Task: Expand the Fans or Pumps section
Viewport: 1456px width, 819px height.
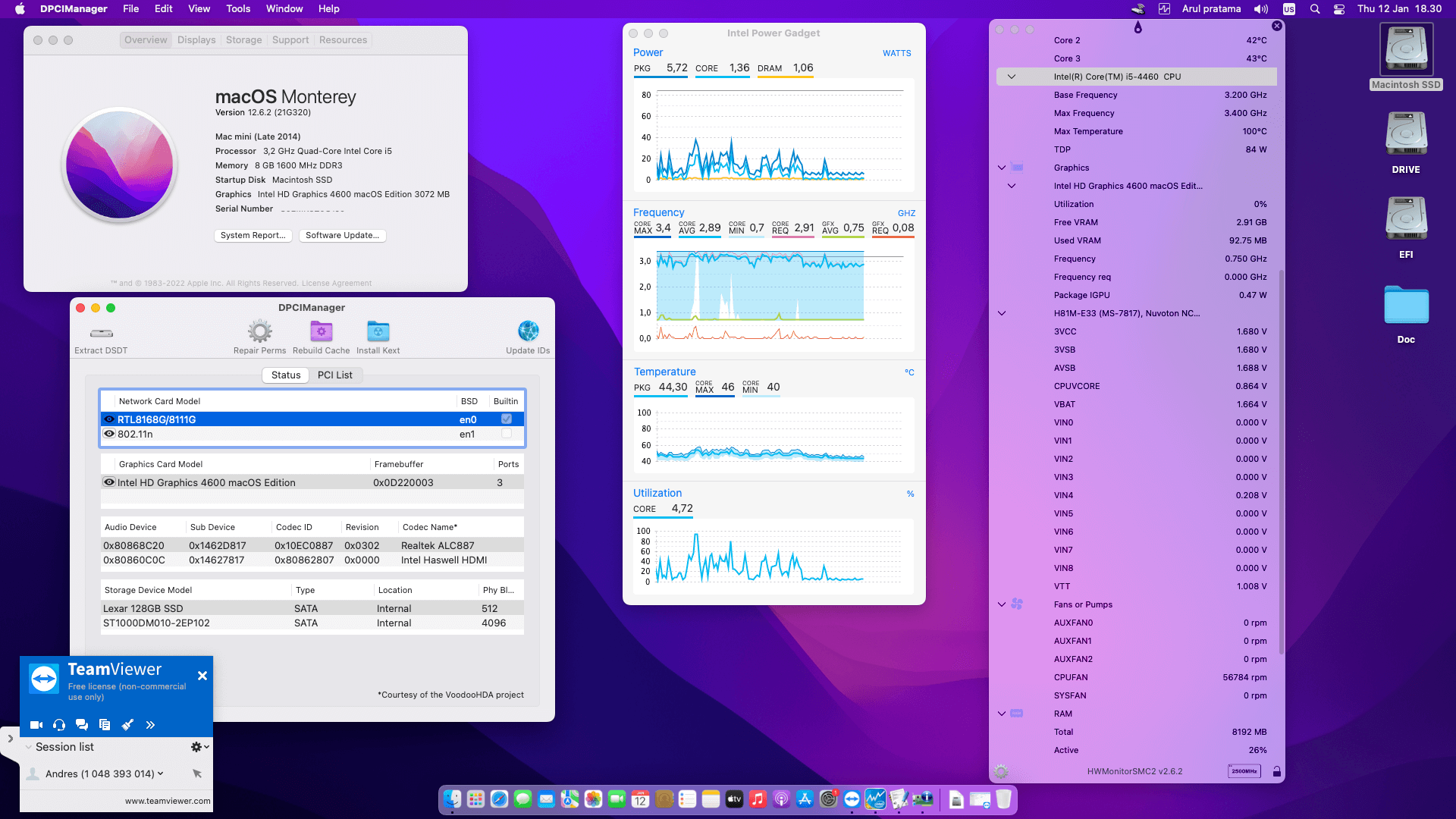Action: tap(1002, 604)
